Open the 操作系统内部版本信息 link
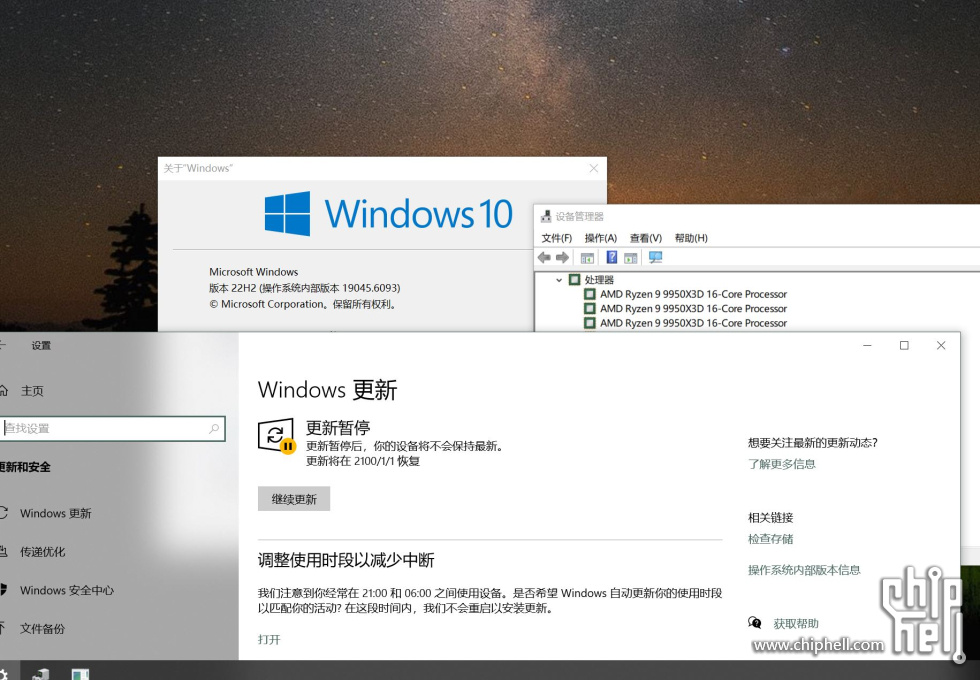This screenshot has width=980, height=680. tap(804, 570)
